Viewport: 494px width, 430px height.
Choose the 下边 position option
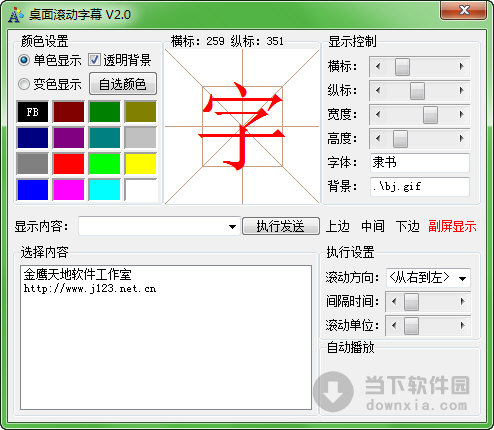coord(407,226)
